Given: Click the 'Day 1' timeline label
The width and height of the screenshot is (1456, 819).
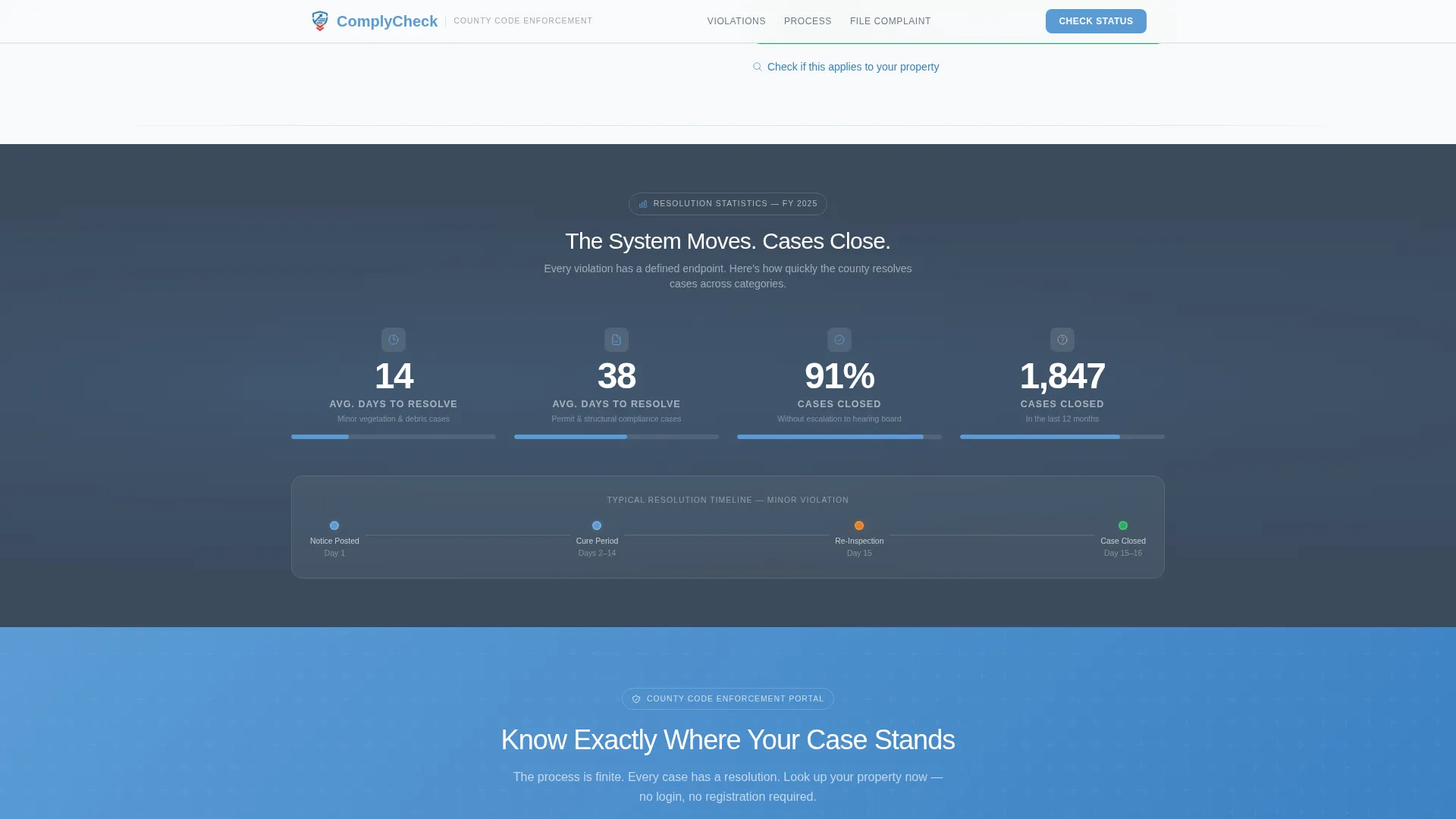Looking at the screenshot, I should 334,554.
